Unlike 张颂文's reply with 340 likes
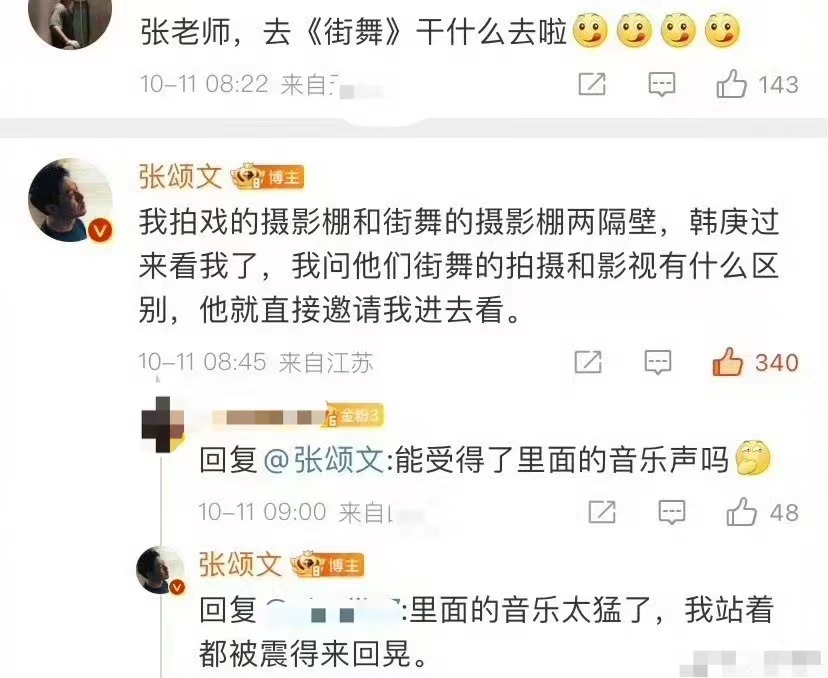The image size is (828, 678). [x=727, y=362]
